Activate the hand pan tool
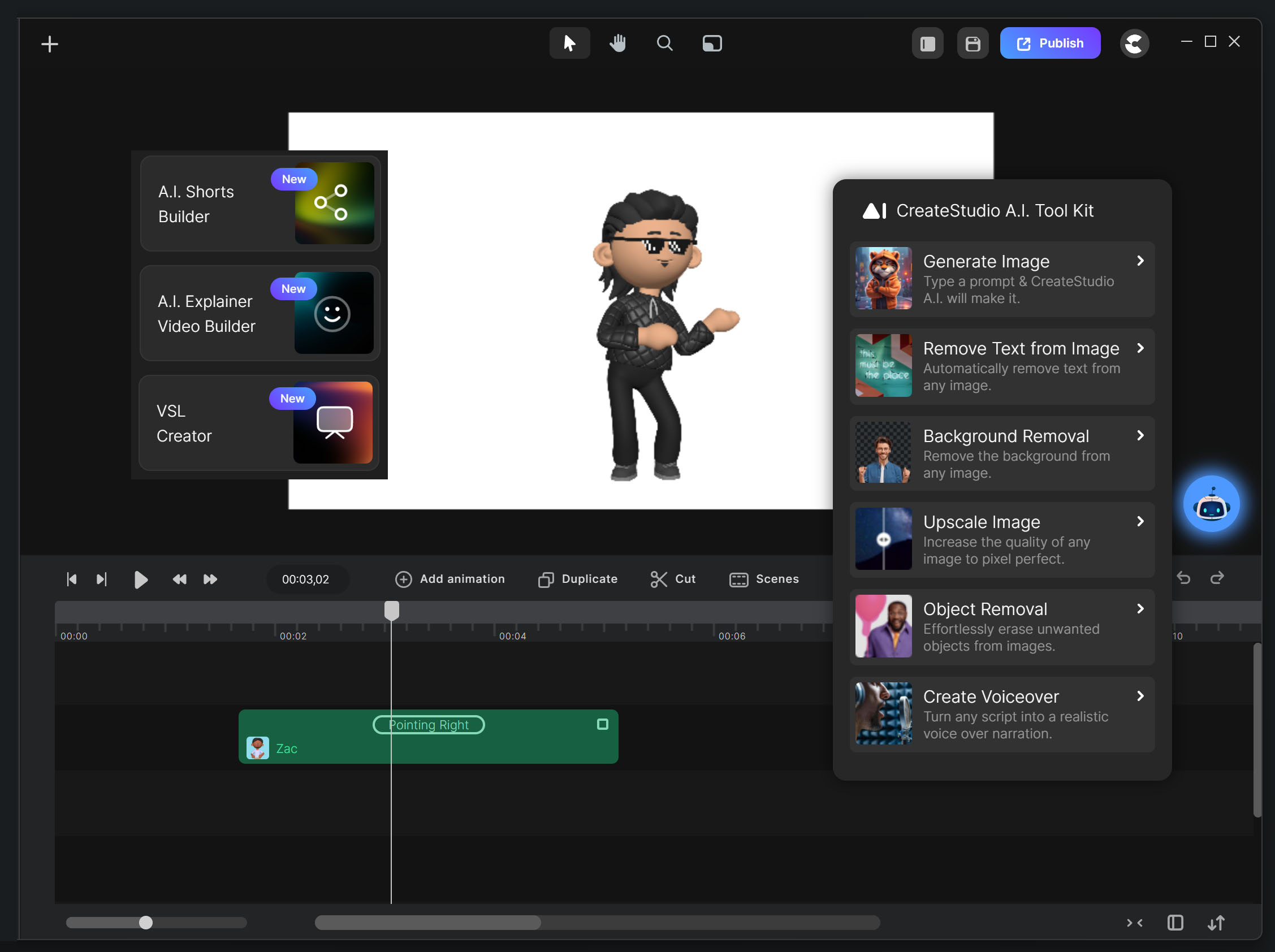The width and height of the screenshot is (1275, 952). (x=617, y=43)
